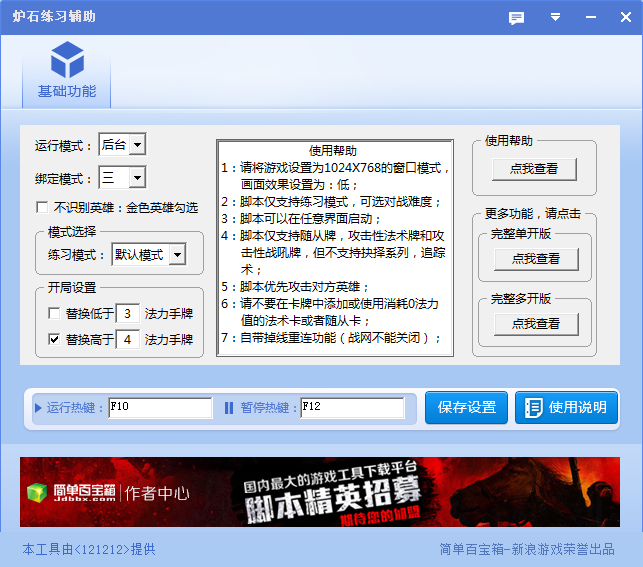Click the 暂停热键 field showing F12
The image size is (643, 567).
click(352, 408)
